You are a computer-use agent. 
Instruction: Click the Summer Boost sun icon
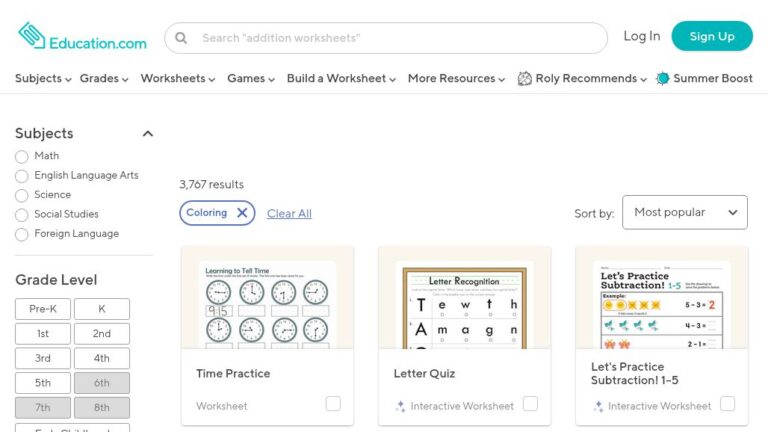pyautogui.click(x=663, y=78)
